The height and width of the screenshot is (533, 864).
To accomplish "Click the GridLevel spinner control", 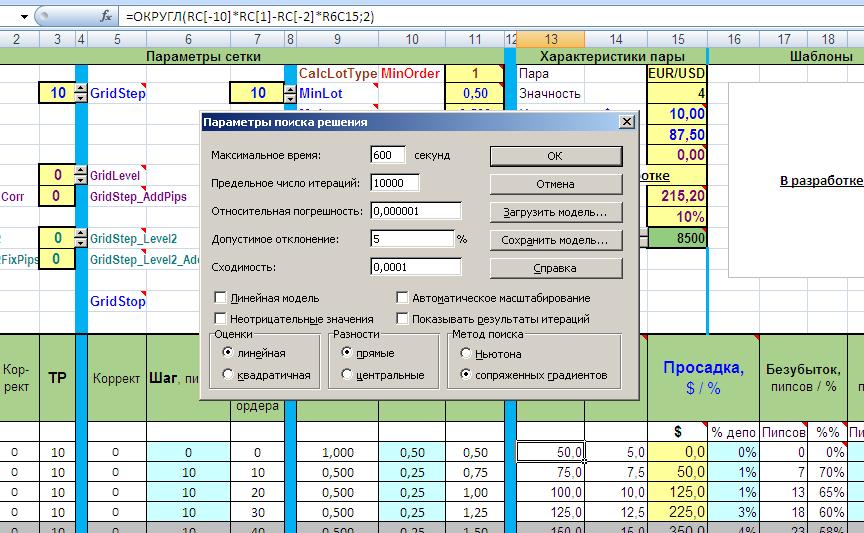I will coord(81,175).
